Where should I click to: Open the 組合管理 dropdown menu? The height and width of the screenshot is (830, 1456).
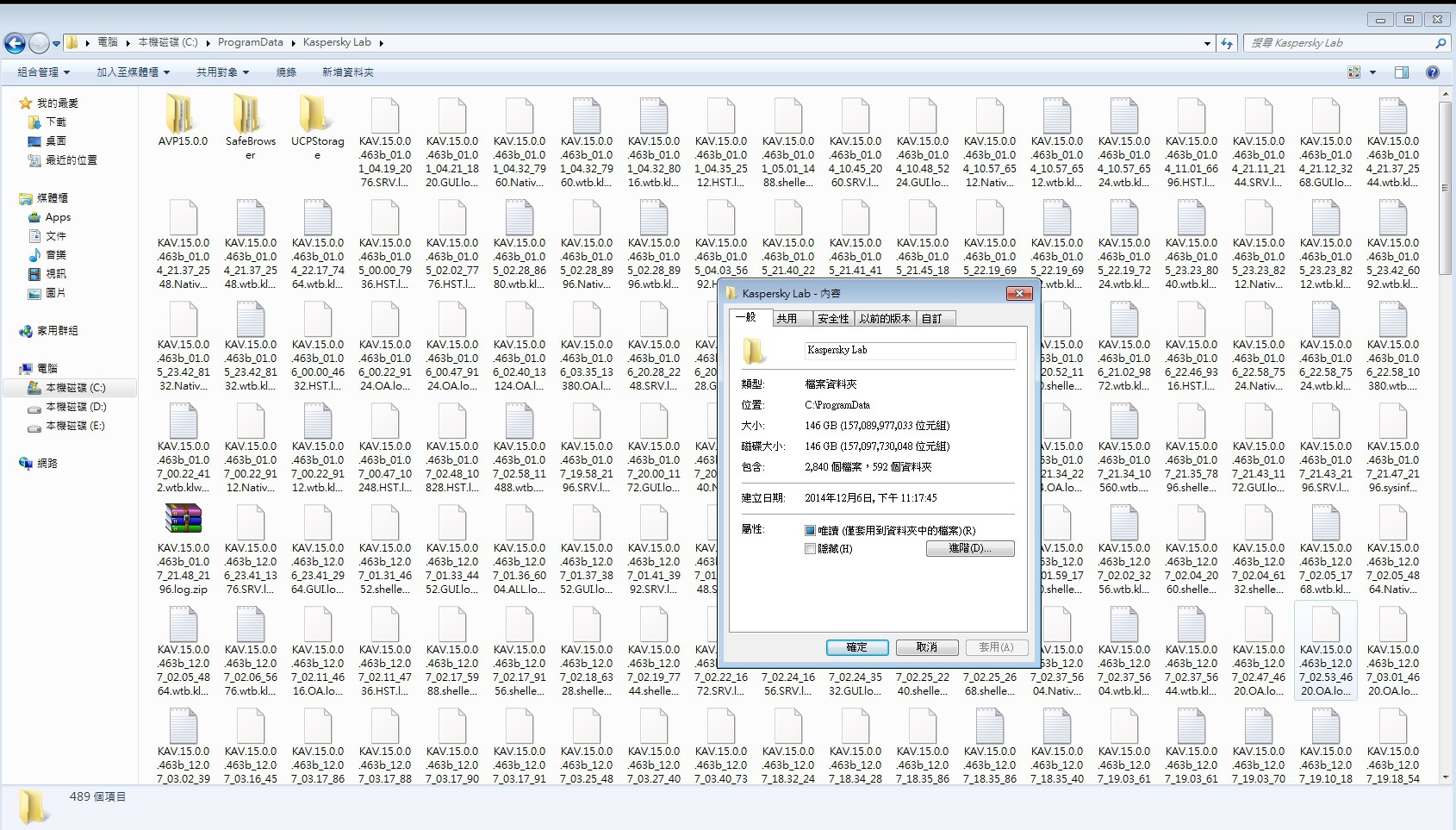(44, 72)
